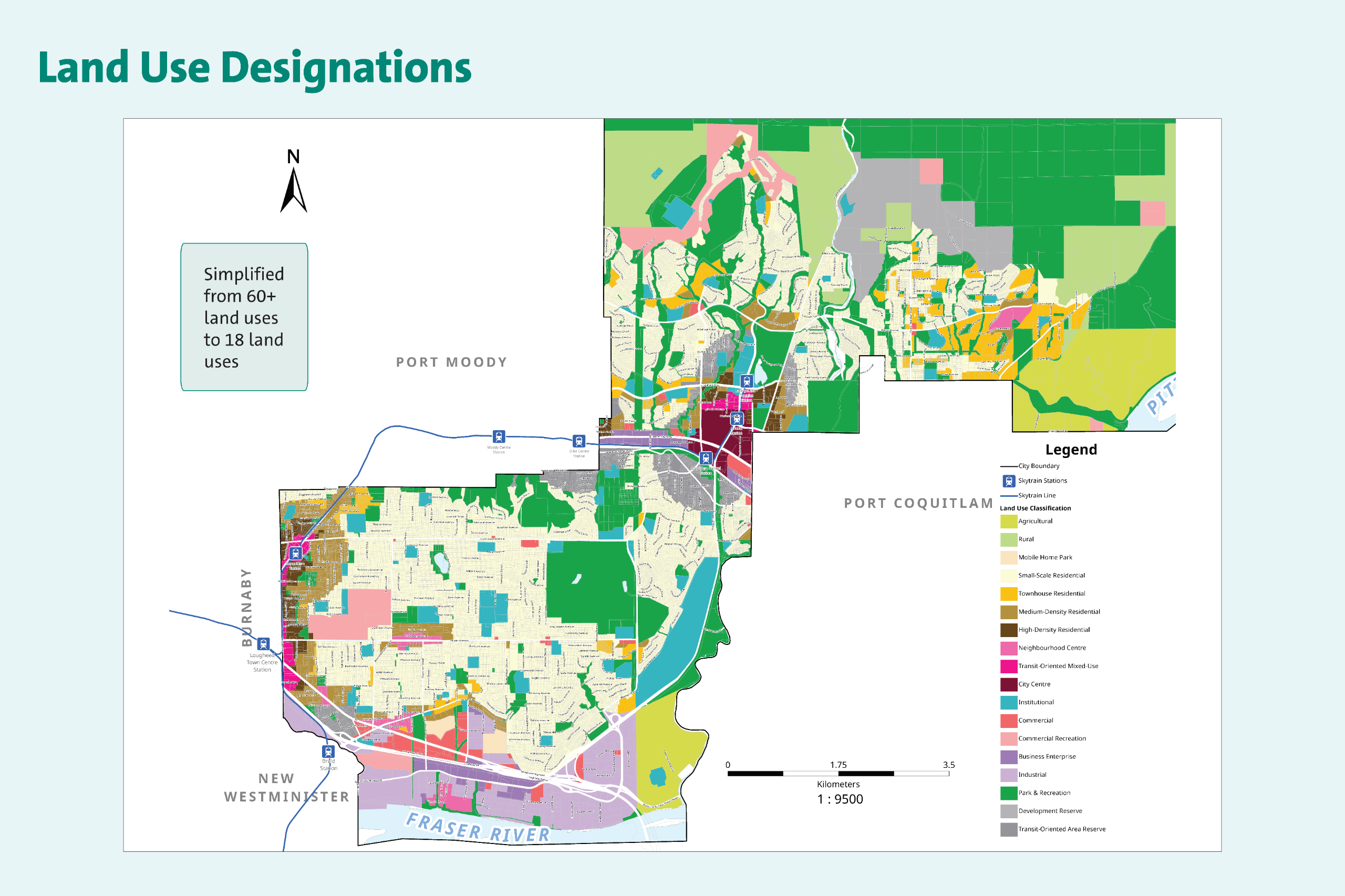The image size is (1345, 896).
Task: Click the Skytrain Stations icon in legend
Action: coord(1009,481)
